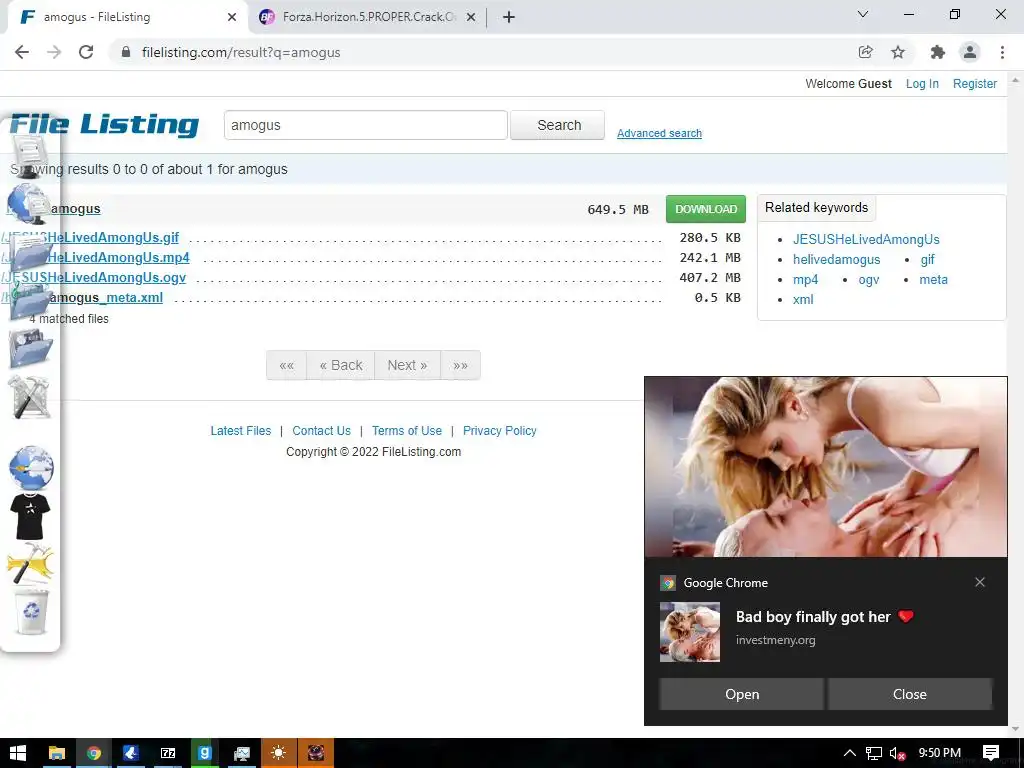Click the site padlock security icon
The width and height of the screenshot is (1024, 768).
tap(126, 52)
